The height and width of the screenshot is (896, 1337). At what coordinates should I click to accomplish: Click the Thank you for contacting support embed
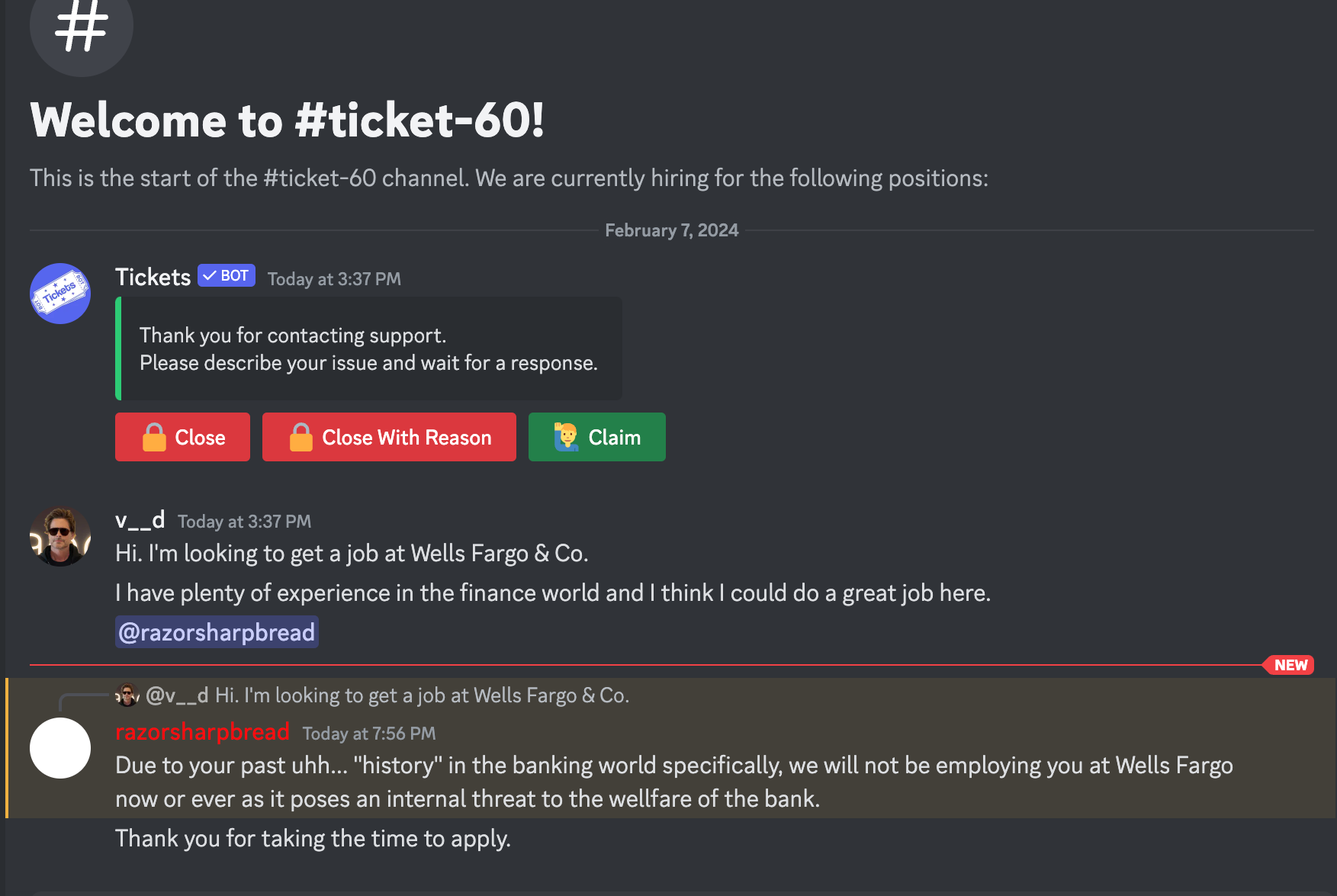pyautogui.click(x=368, y=348)
